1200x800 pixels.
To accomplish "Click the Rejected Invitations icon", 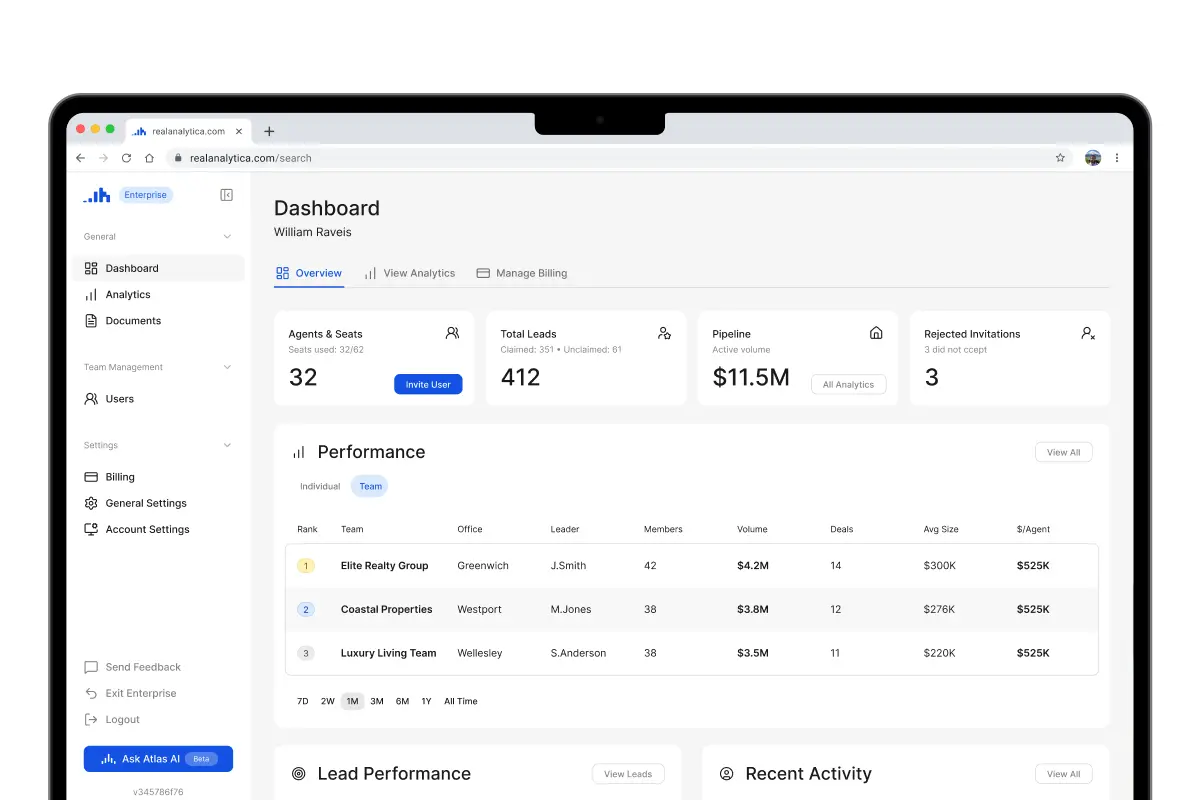I will (1088, 334).
